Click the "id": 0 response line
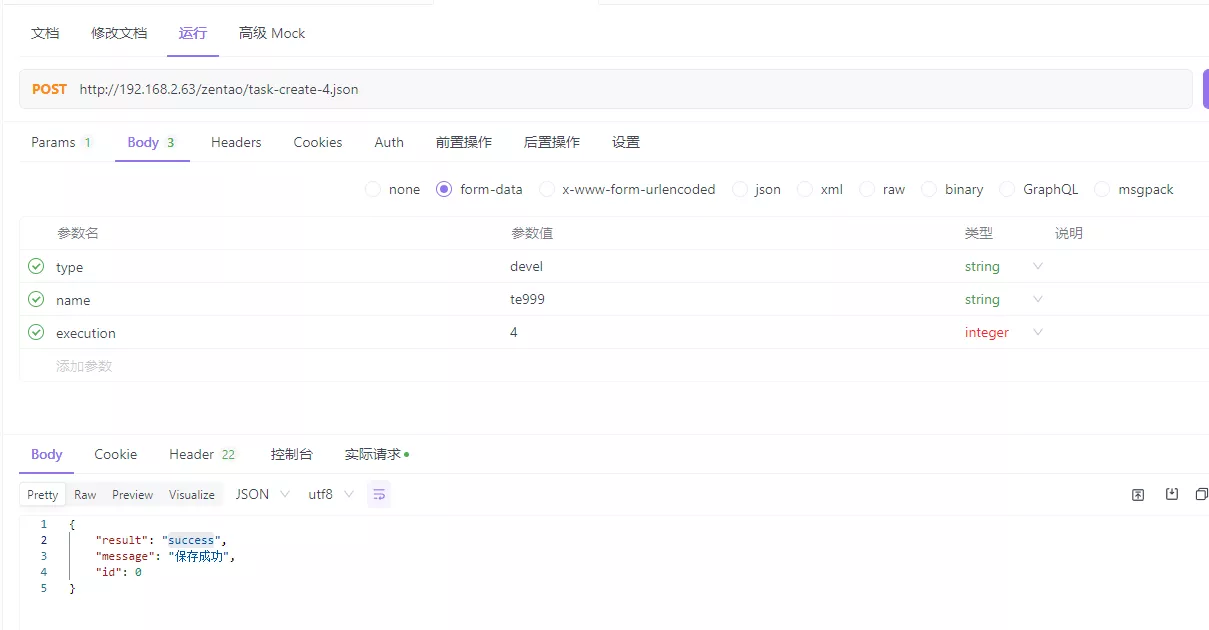The height and width of the screenshot is (630, 1209). 119,572
